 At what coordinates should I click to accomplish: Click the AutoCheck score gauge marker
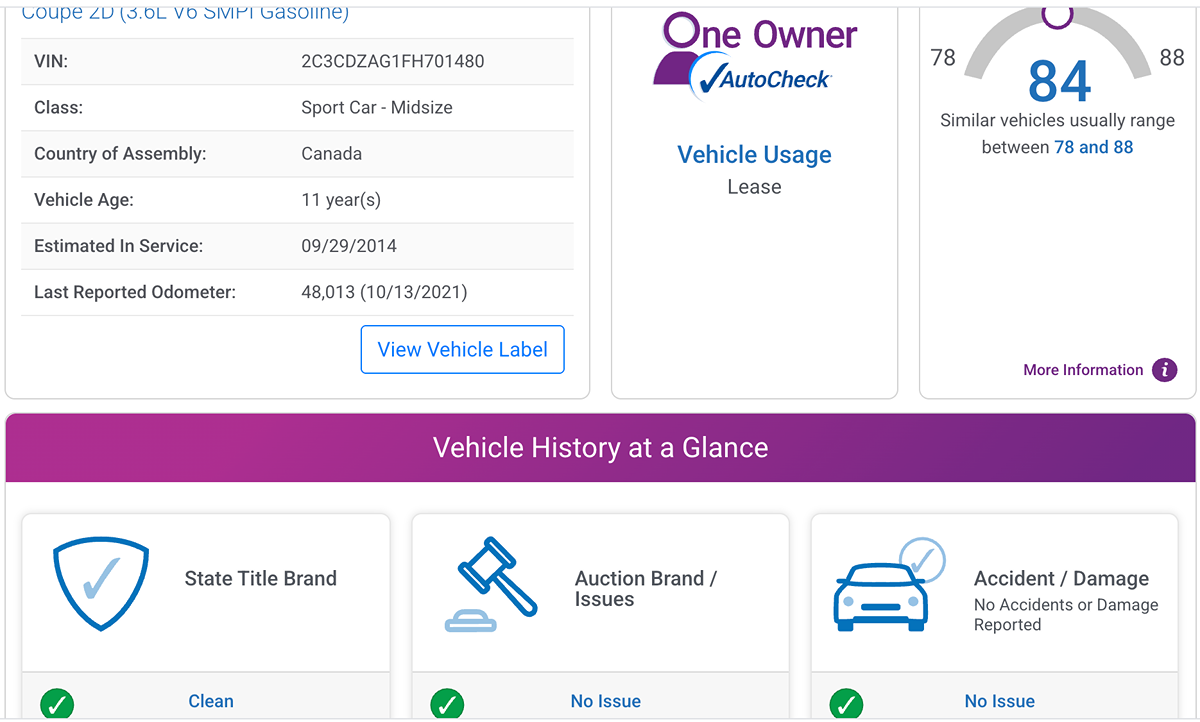[1058, 14]
